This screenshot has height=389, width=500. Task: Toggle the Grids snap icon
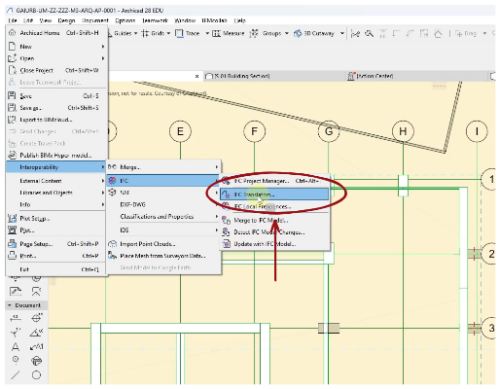(x=145, y=33)
